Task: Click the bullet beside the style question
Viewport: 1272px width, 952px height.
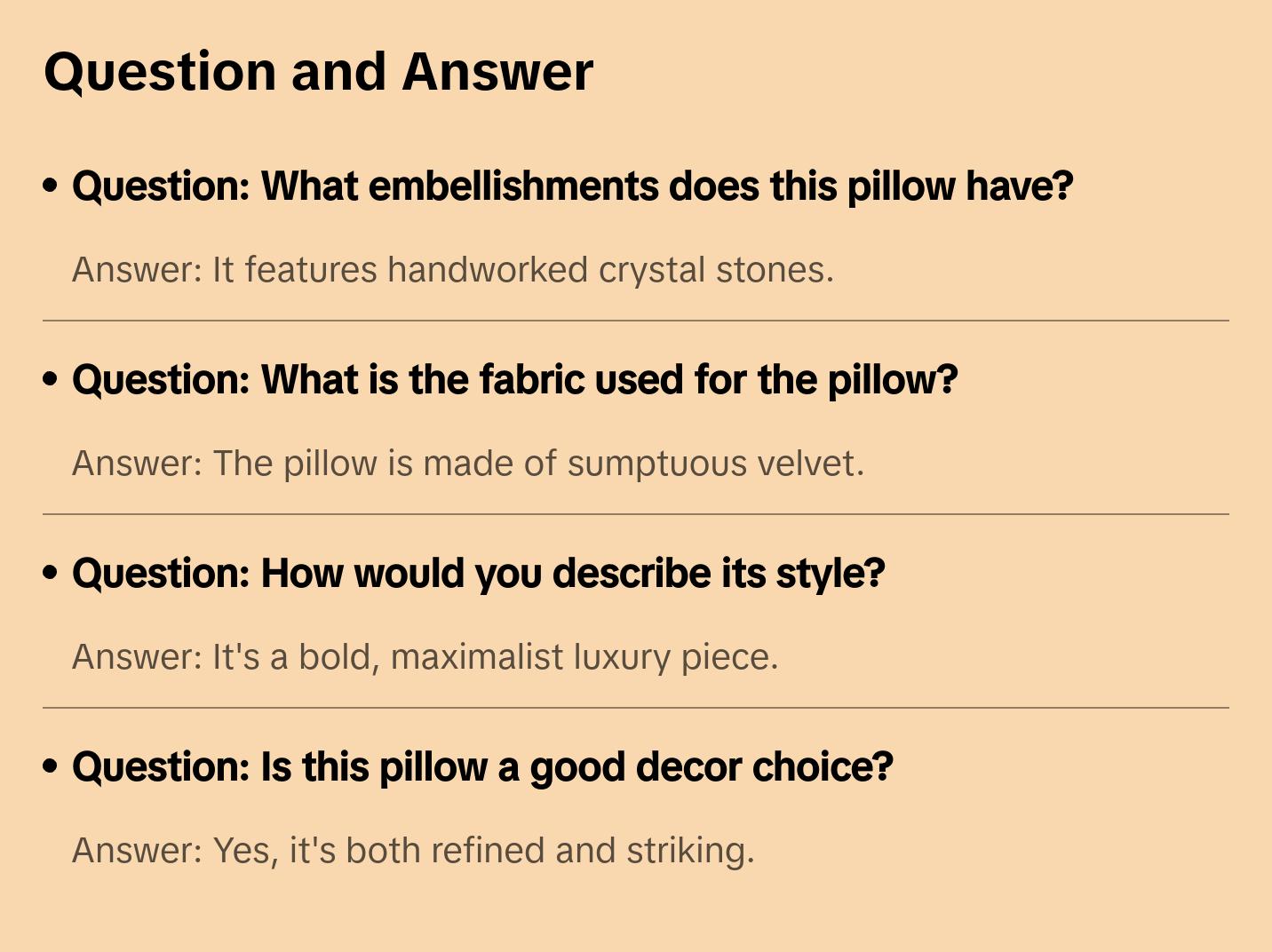Action: click(x=51, y=573)
